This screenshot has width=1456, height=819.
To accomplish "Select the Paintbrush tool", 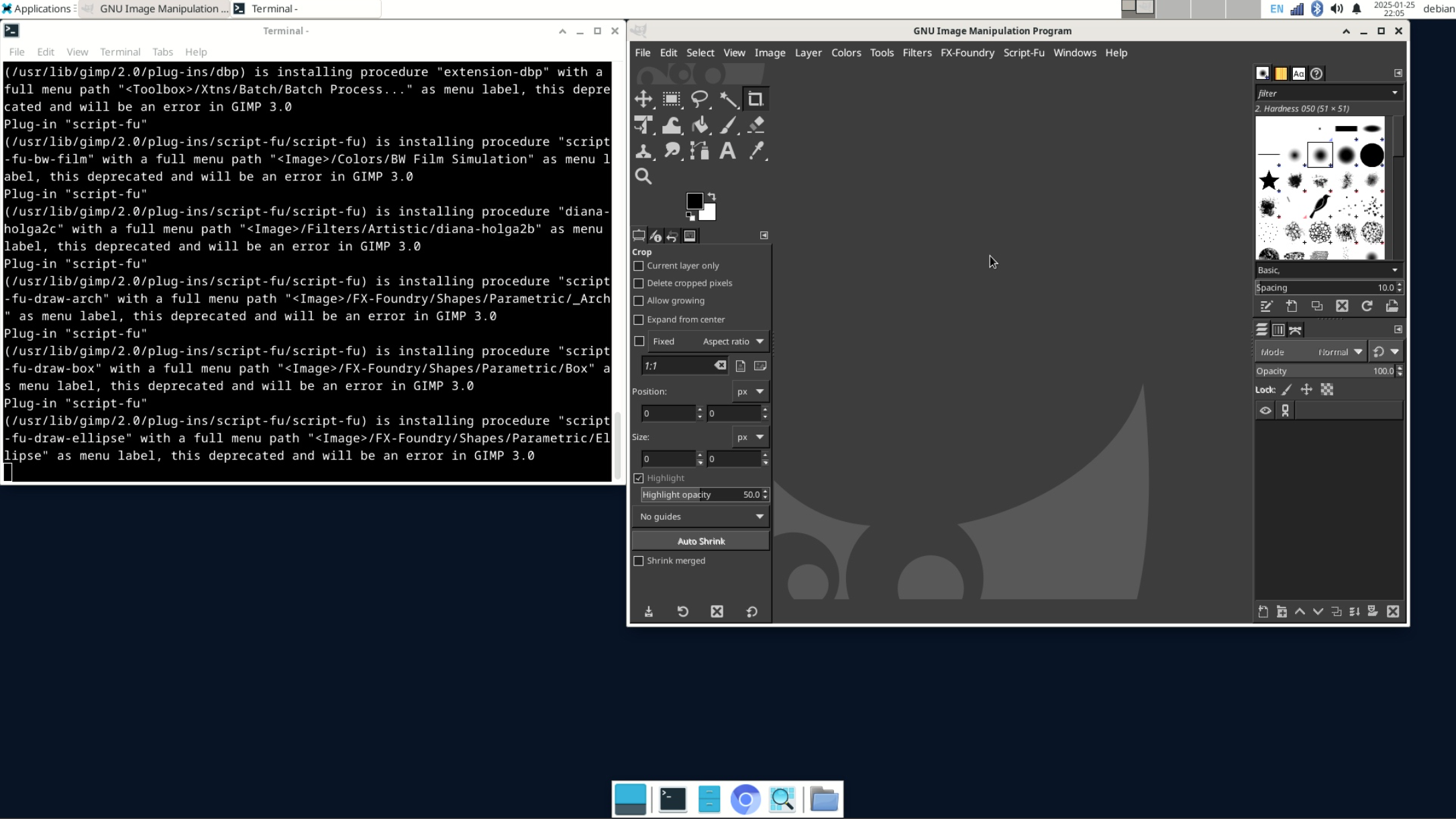I will point(728,125).
